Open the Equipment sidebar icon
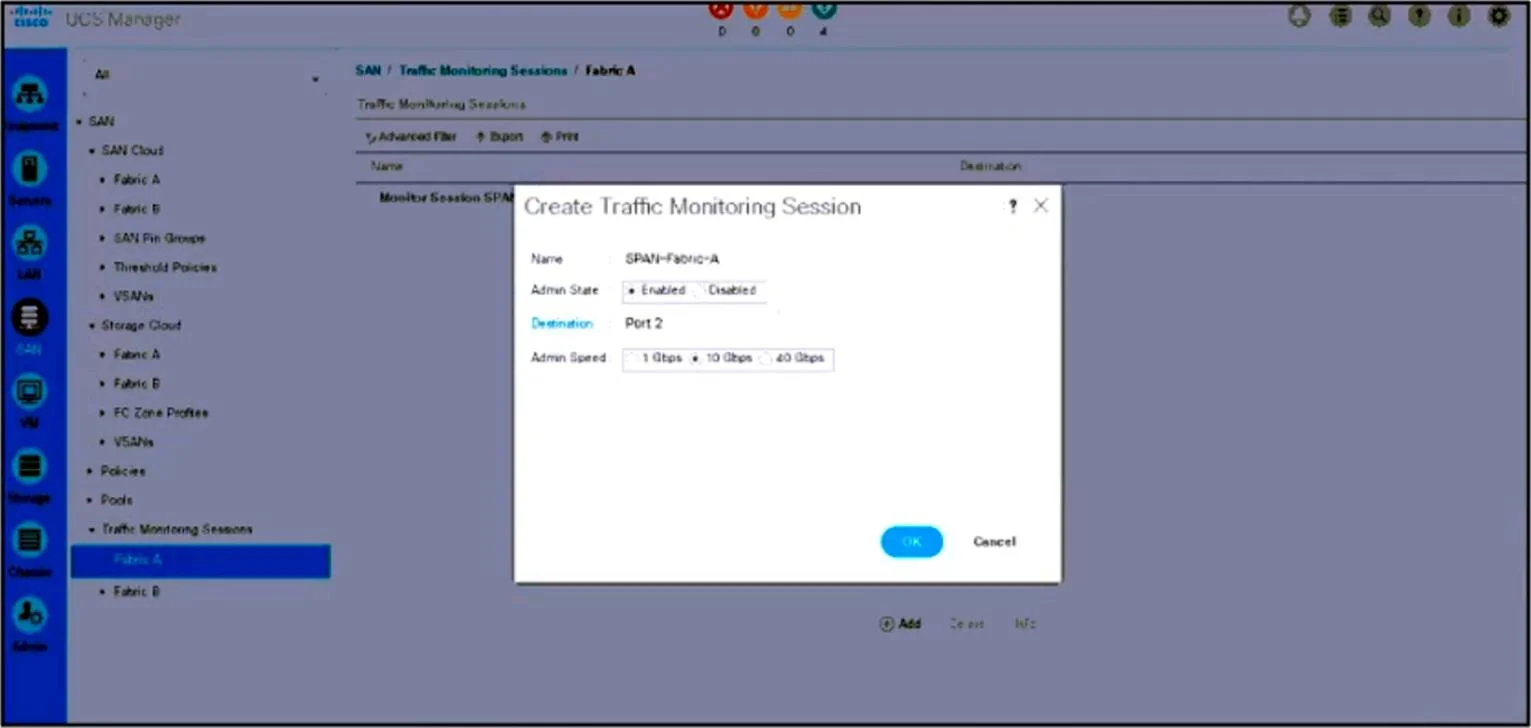Screen dimensions: 1531x728 pos(30,93)
